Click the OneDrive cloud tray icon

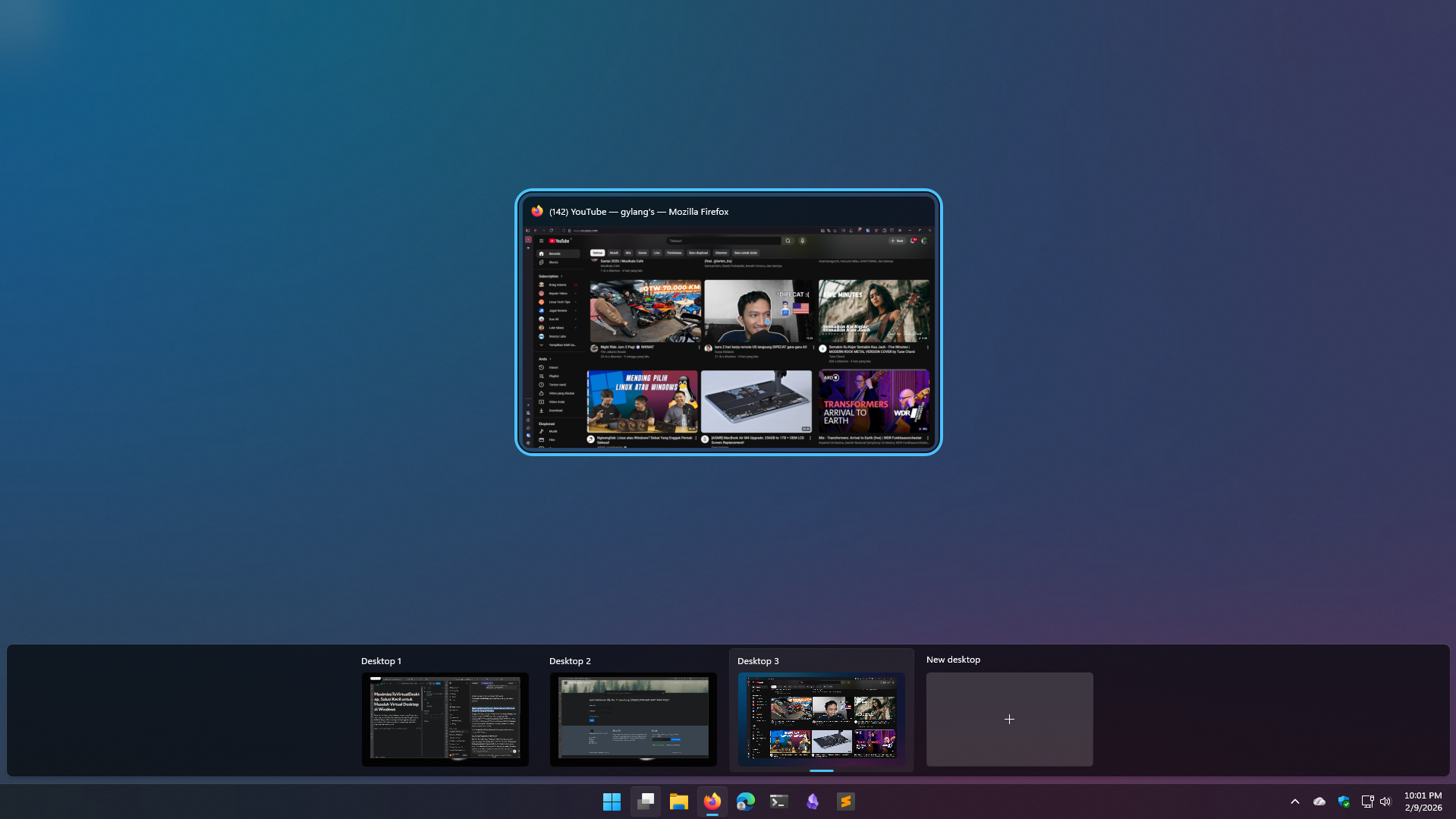pos(1319,802)
